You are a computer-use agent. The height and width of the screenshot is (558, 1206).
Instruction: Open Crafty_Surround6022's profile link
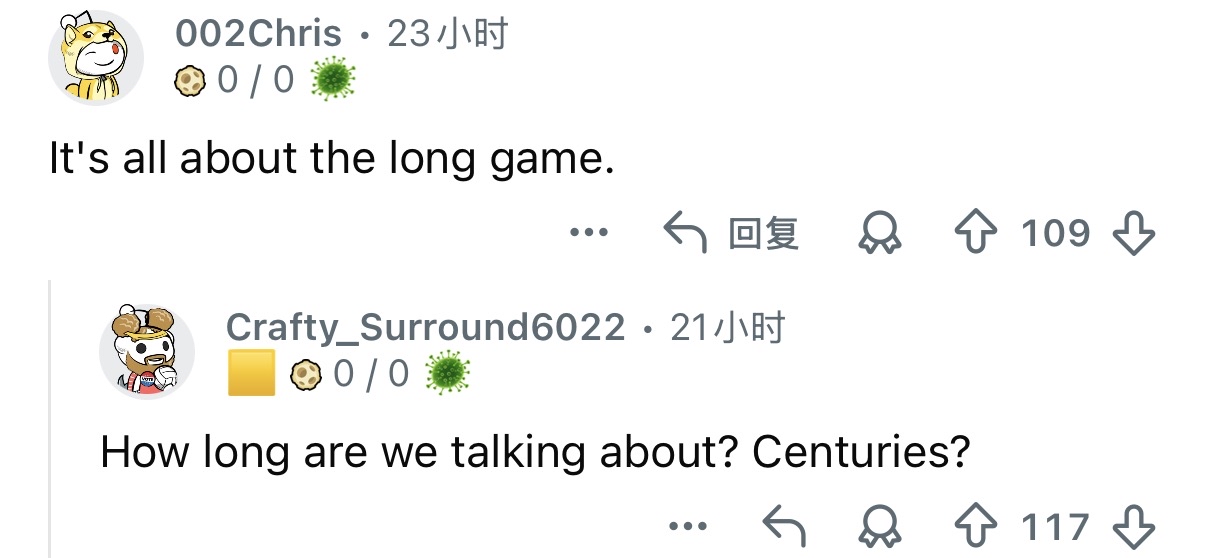click(426, 327)
